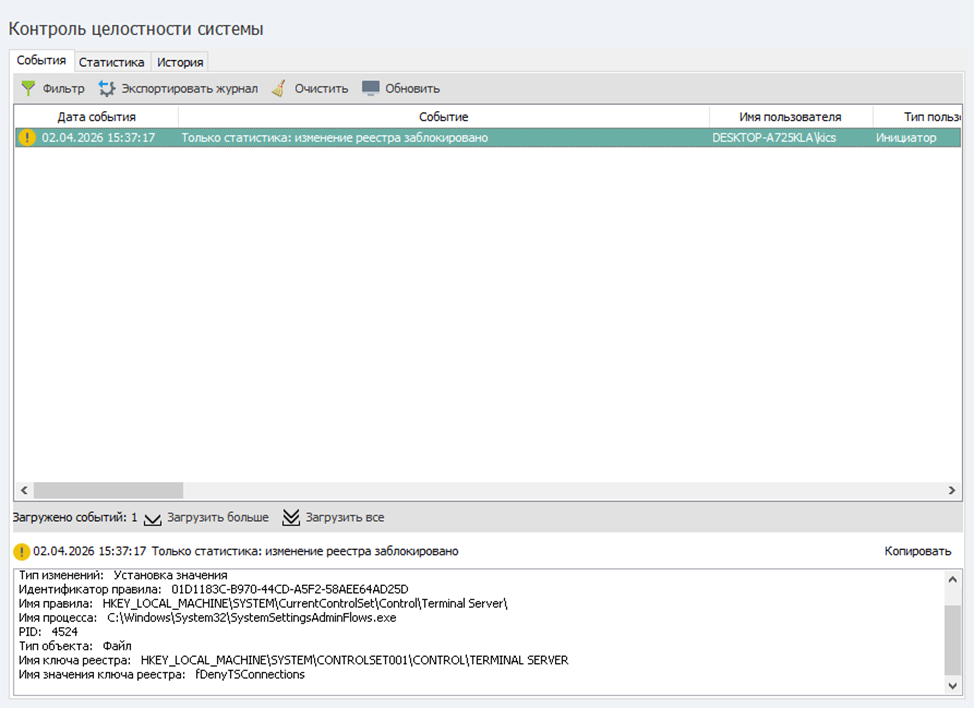This screenshot has height=708, width=974.
Task: Sort by Дата события column header
Action: 96,117
